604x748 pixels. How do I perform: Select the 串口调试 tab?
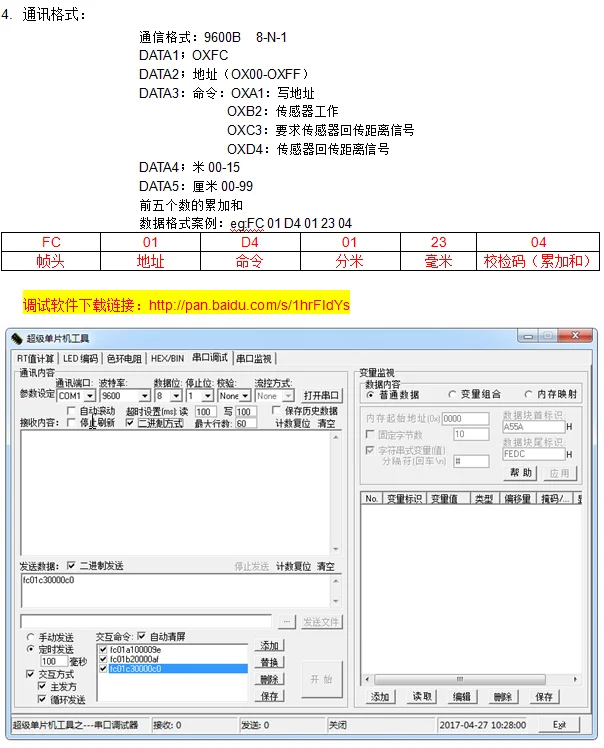(210, 358)
